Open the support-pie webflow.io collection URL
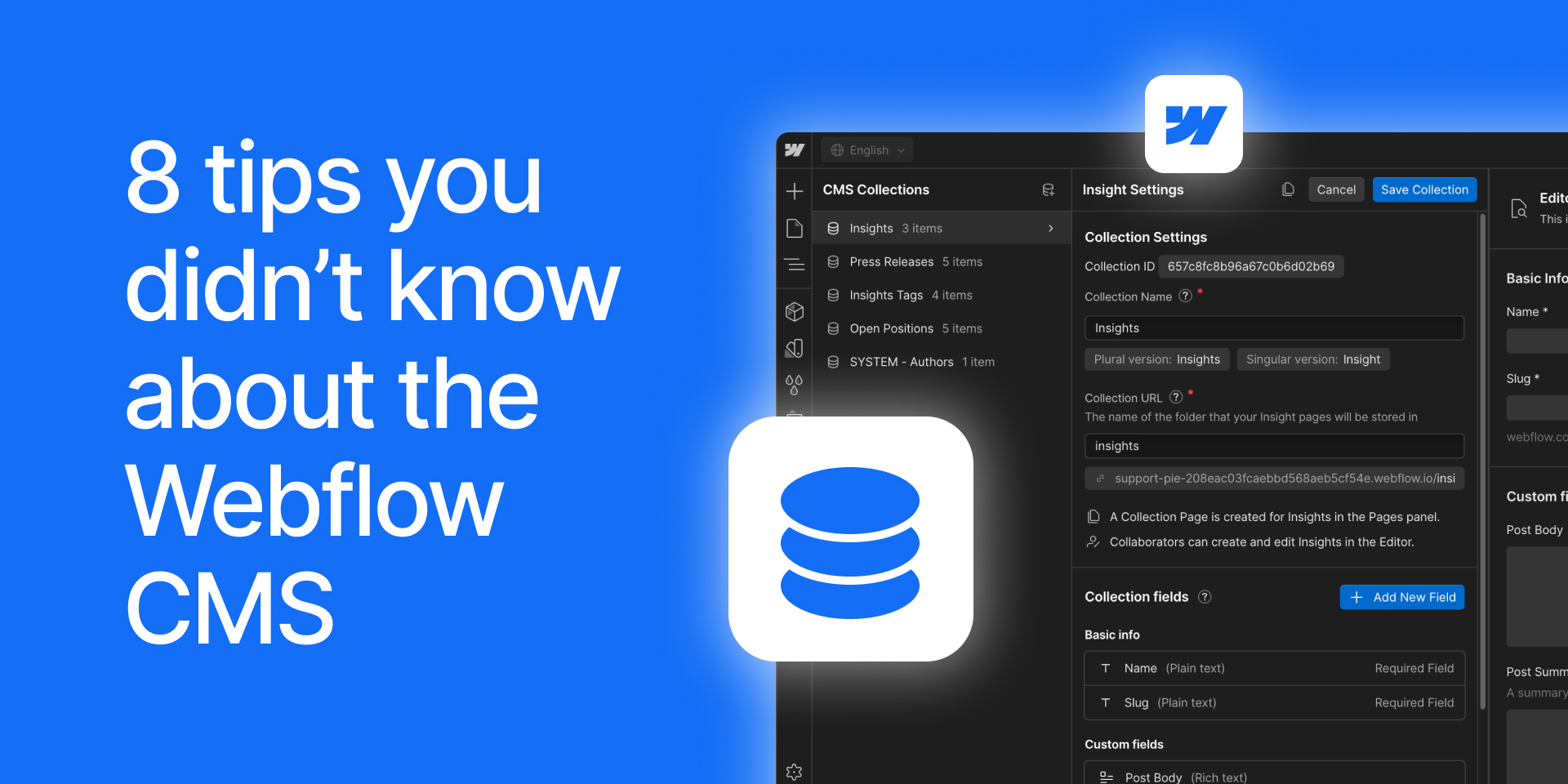Viewport: 1568px width, 784px height. [1274, 479]
